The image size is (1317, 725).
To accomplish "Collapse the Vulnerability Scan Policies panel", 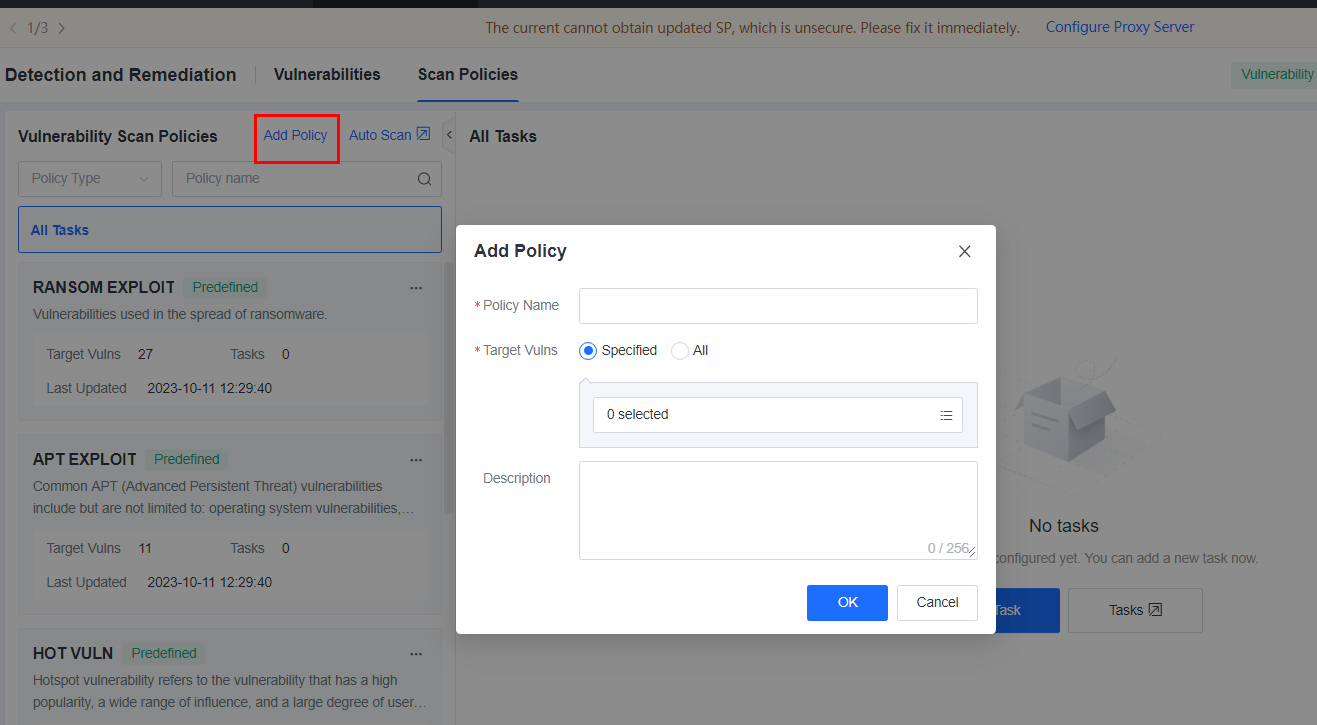I will tap(449, 135).
